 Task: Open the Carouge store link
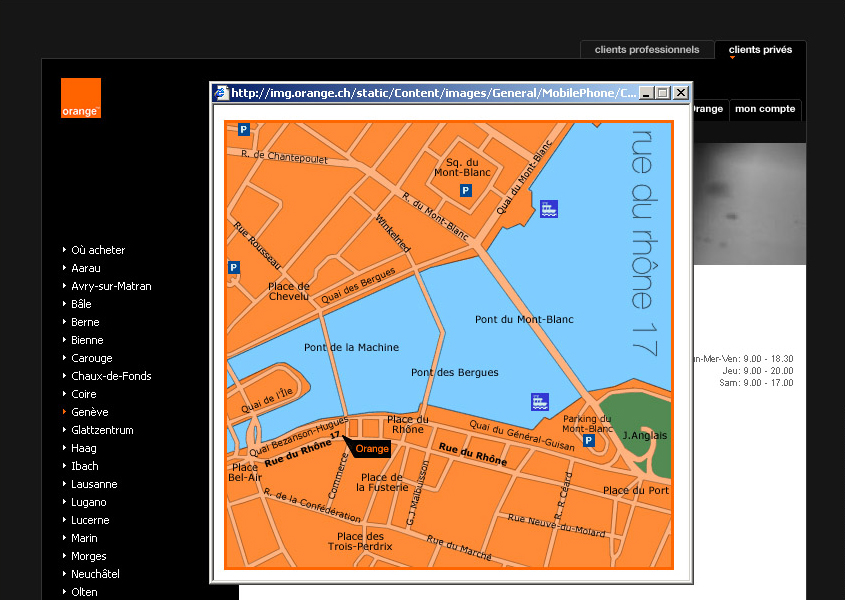pyautogui.click(x=92, y=358)
